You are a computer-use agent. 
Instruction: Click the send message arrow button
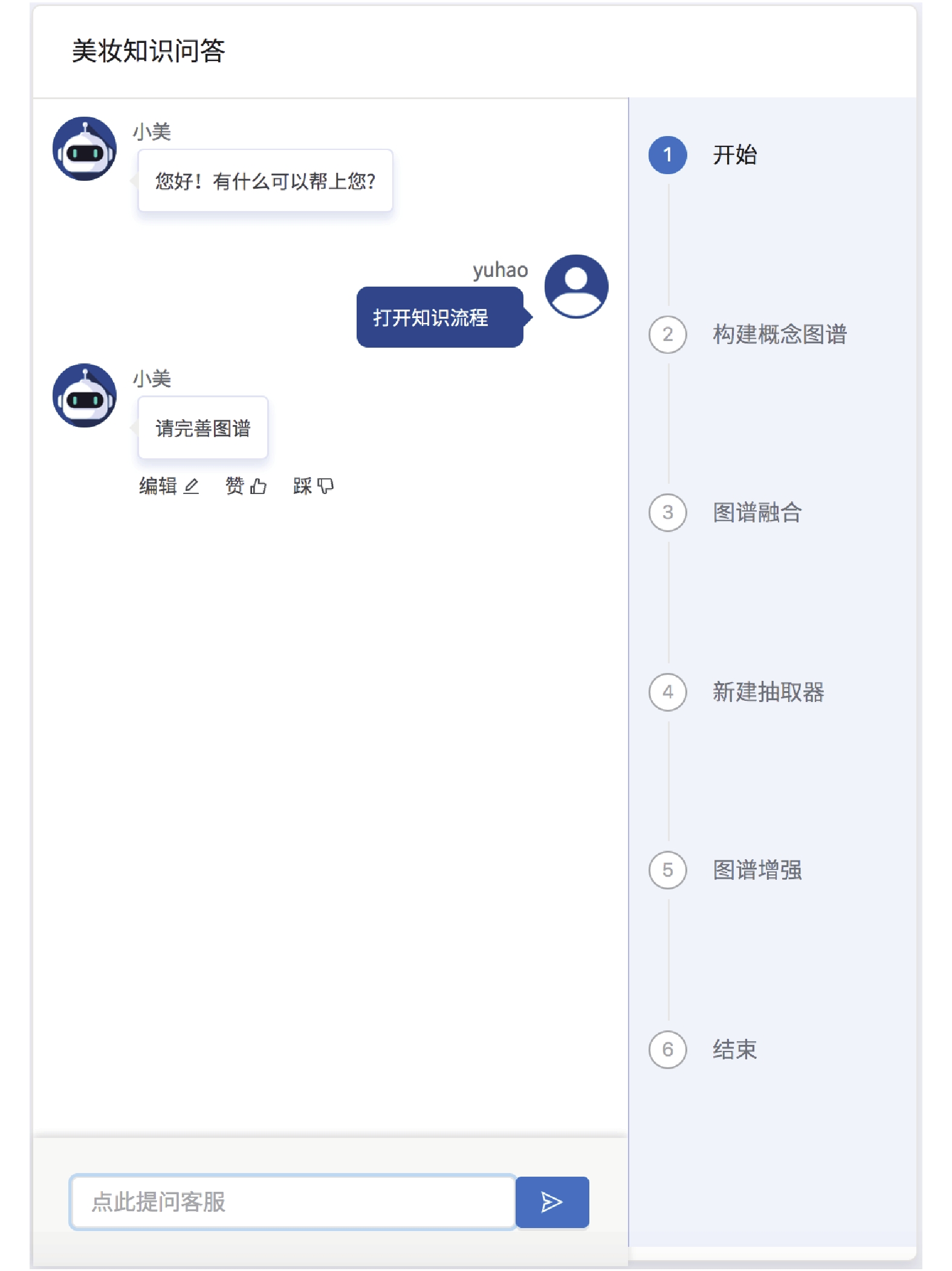[x=551, y=1201]
